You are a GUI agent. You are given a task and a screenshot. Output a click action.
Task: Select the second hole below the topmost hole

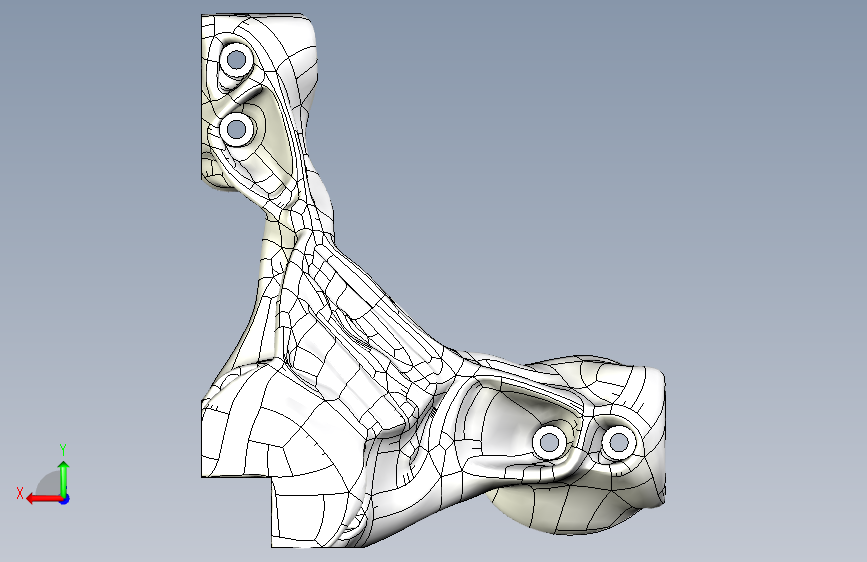[x=237, y=129]
